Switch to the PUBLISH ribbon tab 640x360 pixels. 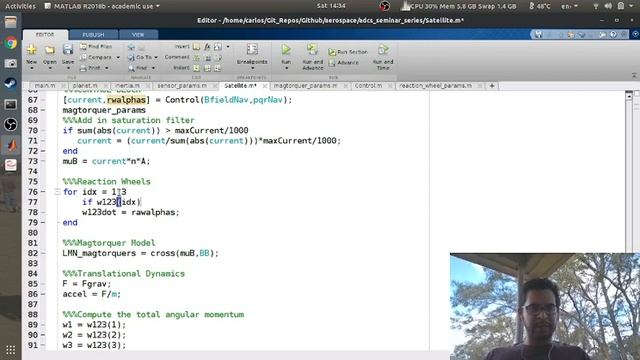pos(93,35)
